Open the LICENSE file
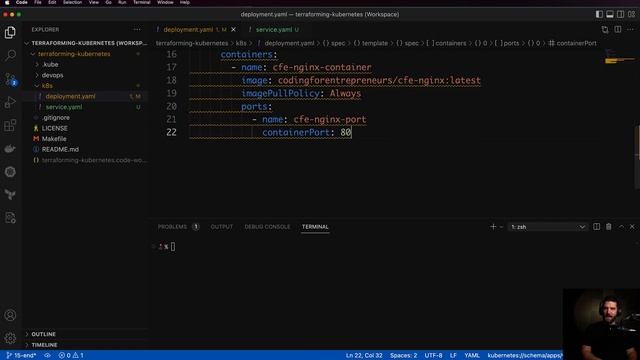Screen dimensions: 640x360 tap(54, 128)
